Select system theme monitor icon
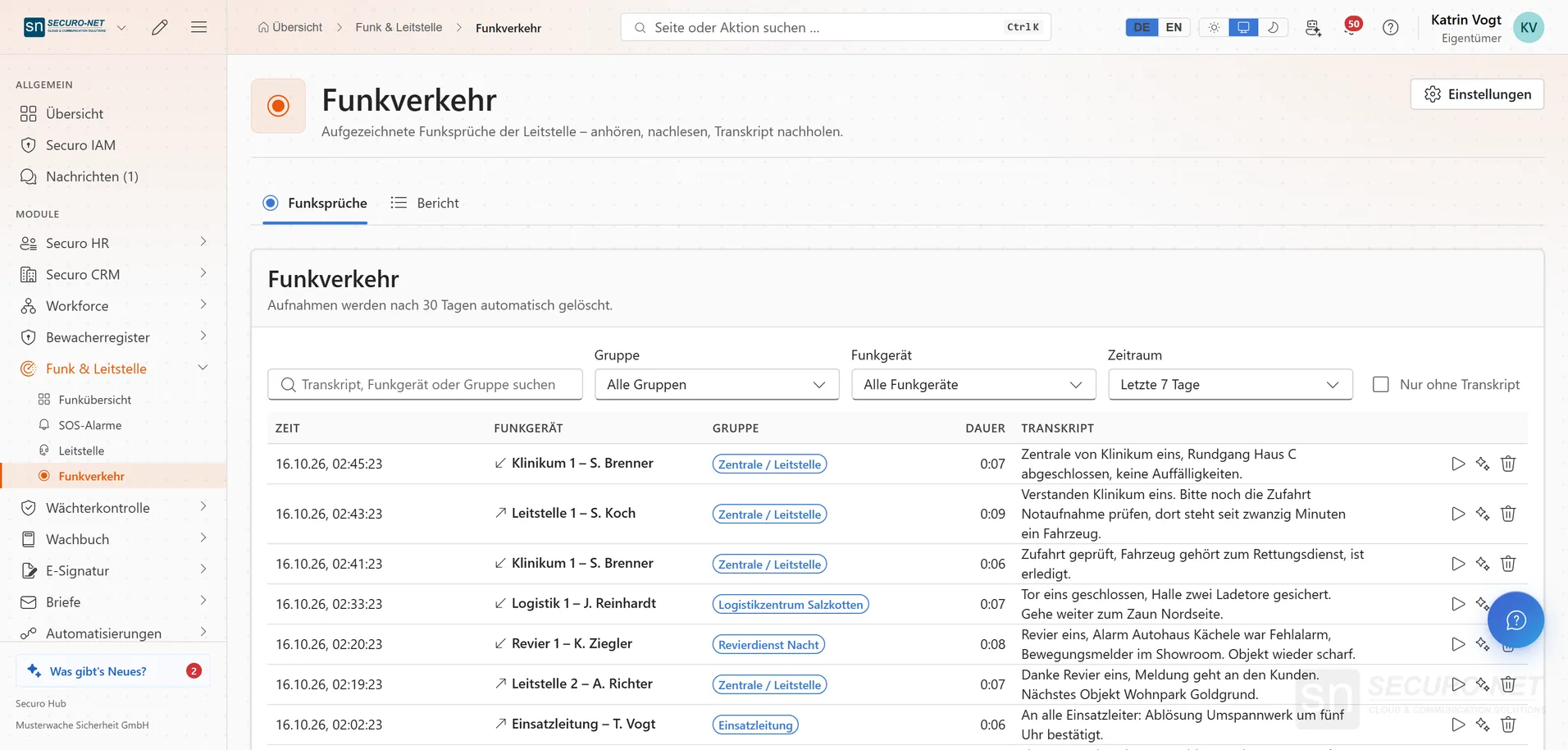 click(x=1243, y=27)
